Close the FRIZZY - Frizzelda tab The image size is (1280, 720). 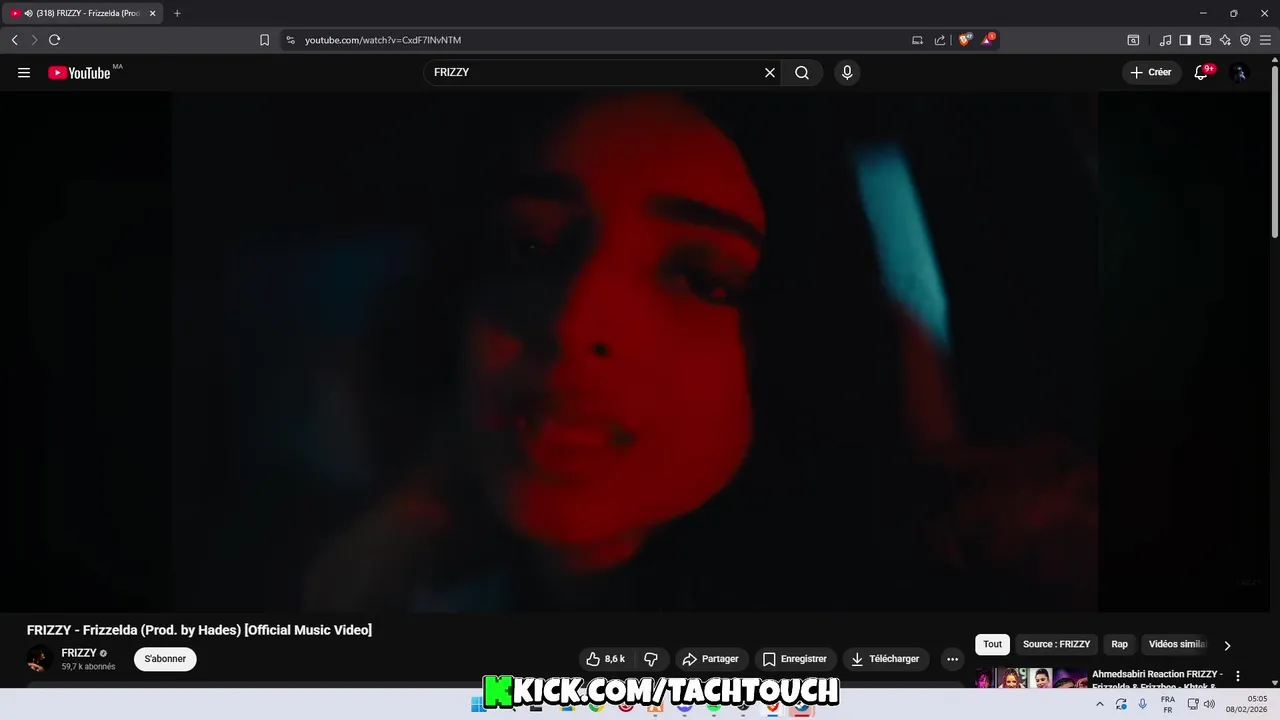pos(153,13)
